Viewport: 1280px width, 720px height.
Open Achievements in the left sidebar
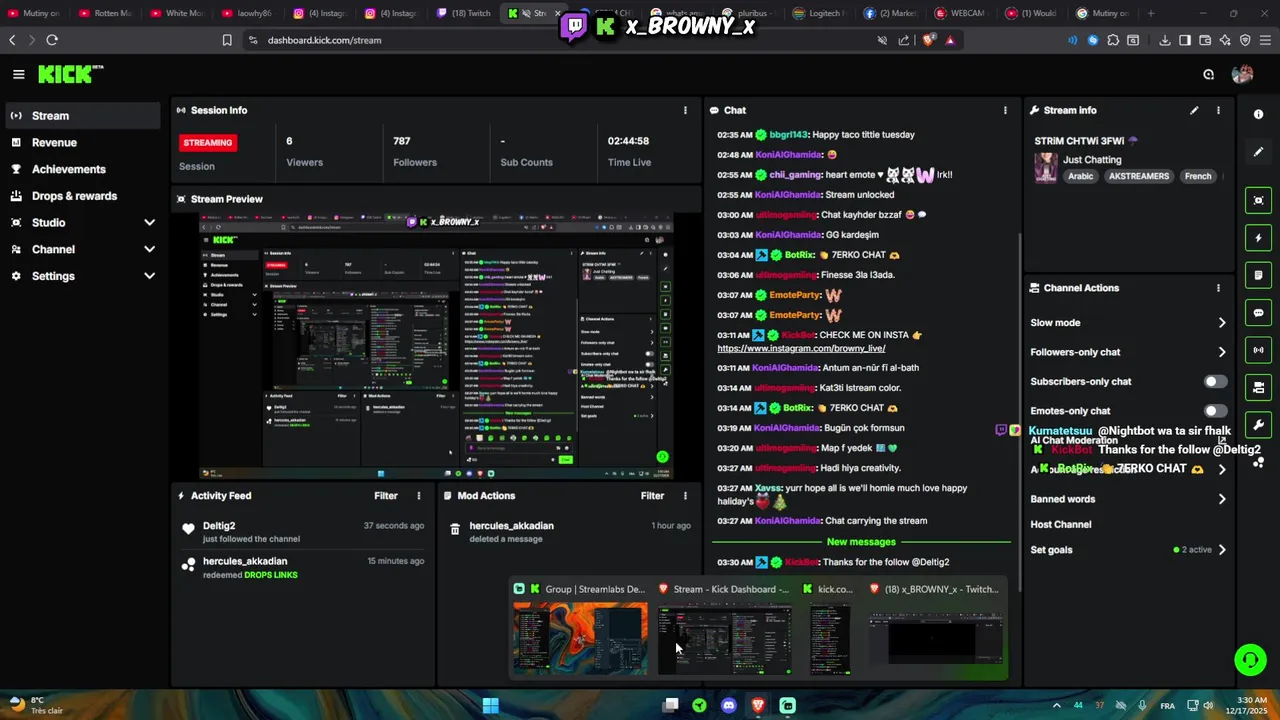[82, 169]
